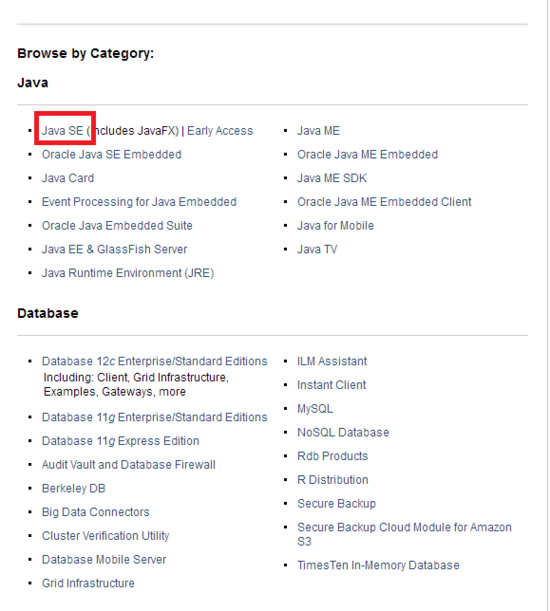Image resolution: width=550 pixels, height=611 pixels.
Task: Open the Early Access link
Action: coord(220,131)
